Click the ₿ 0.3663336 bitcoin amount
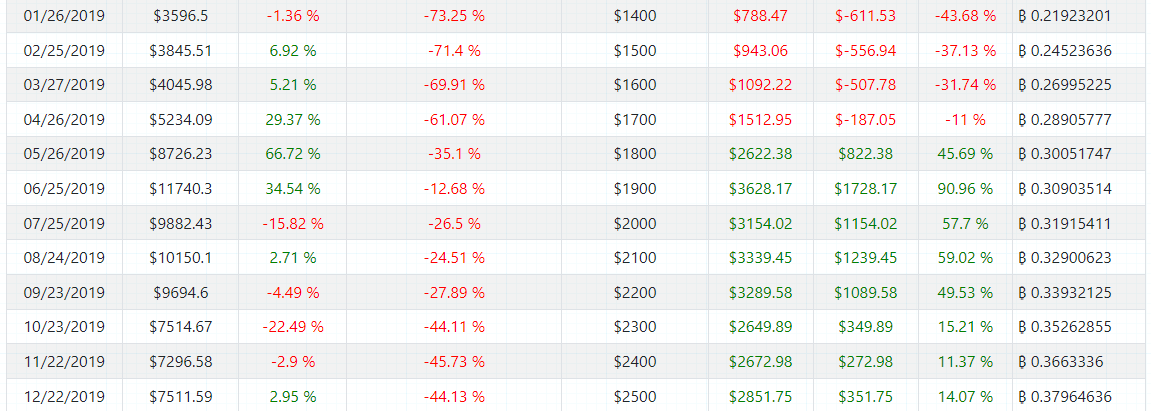Screen dimensions: 1151x411 [1061, 362]
